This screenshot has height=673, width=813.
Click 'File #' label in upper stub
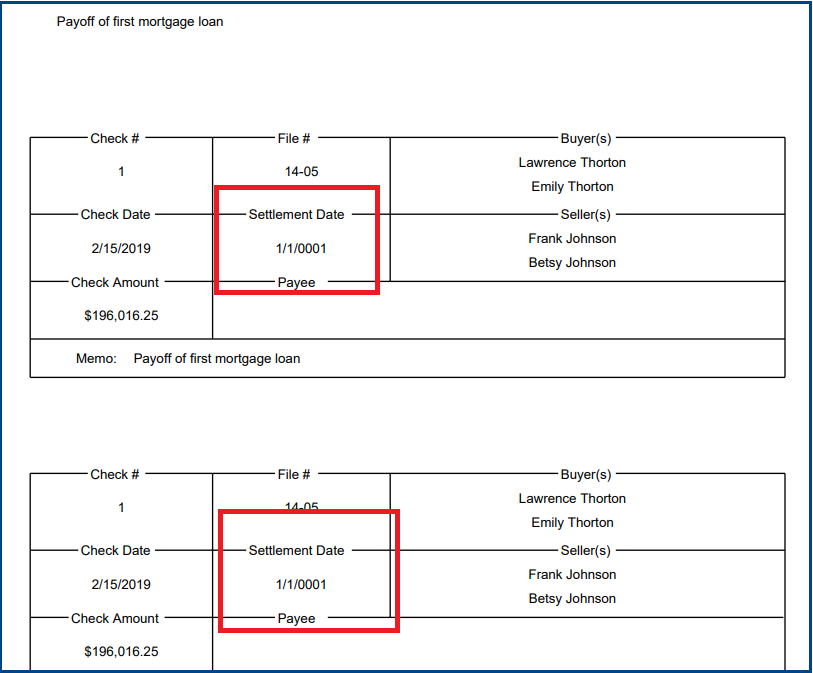[294, 138]
